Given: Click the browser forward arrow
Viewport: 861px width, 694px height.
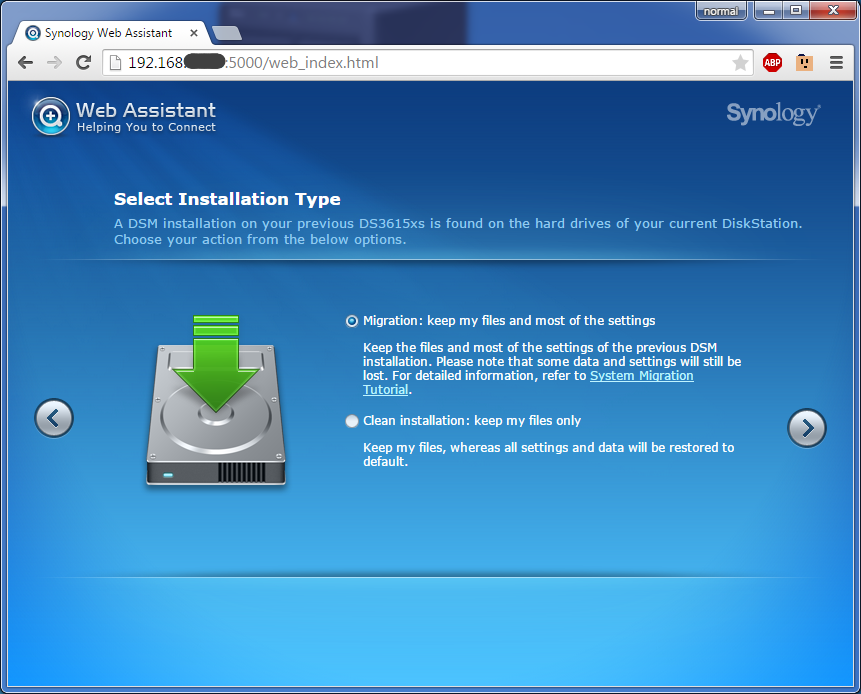Looking at the screenshot, I should (54, 63).
